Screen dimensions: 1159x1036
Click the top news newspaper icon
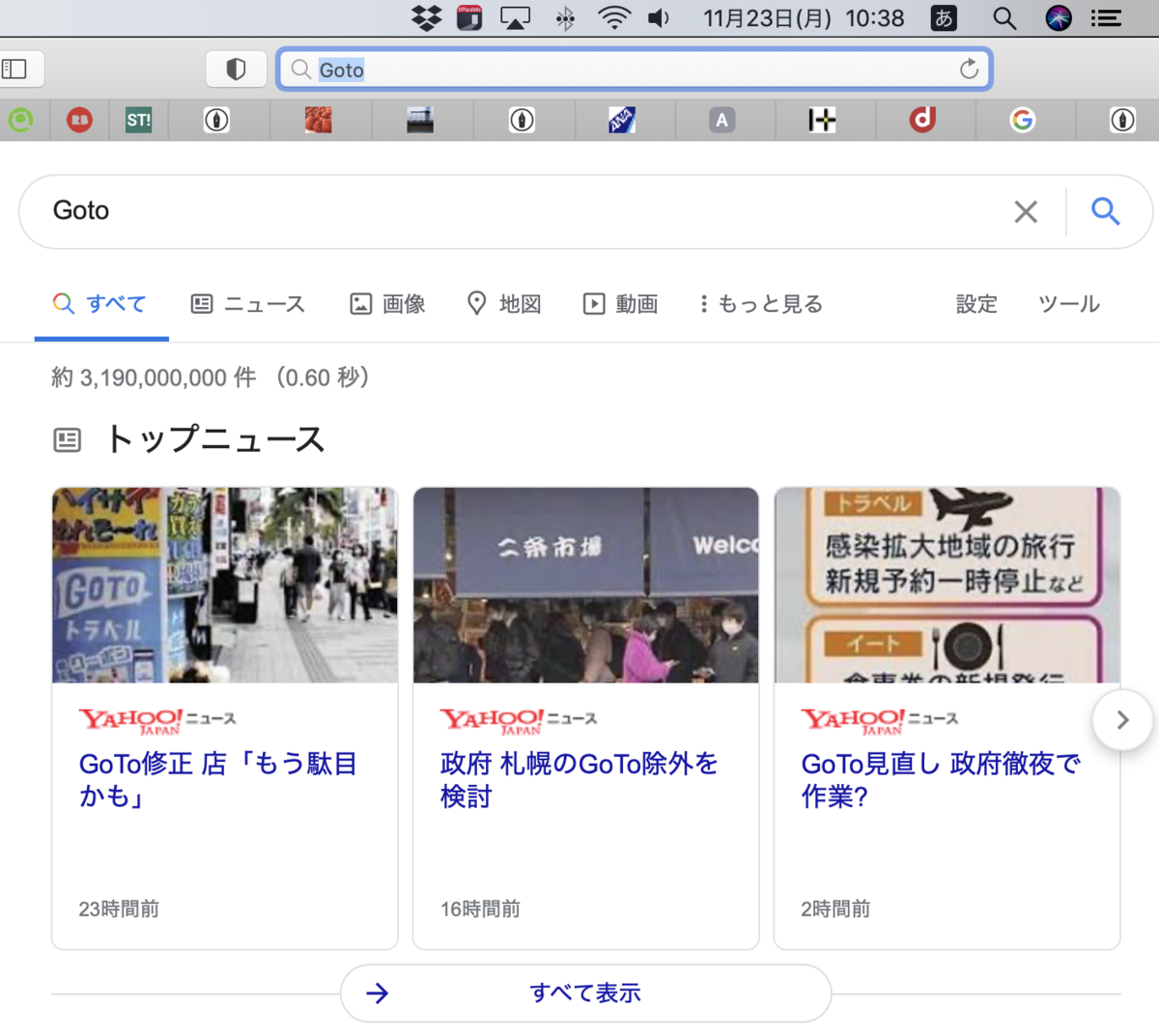point(67,440)
